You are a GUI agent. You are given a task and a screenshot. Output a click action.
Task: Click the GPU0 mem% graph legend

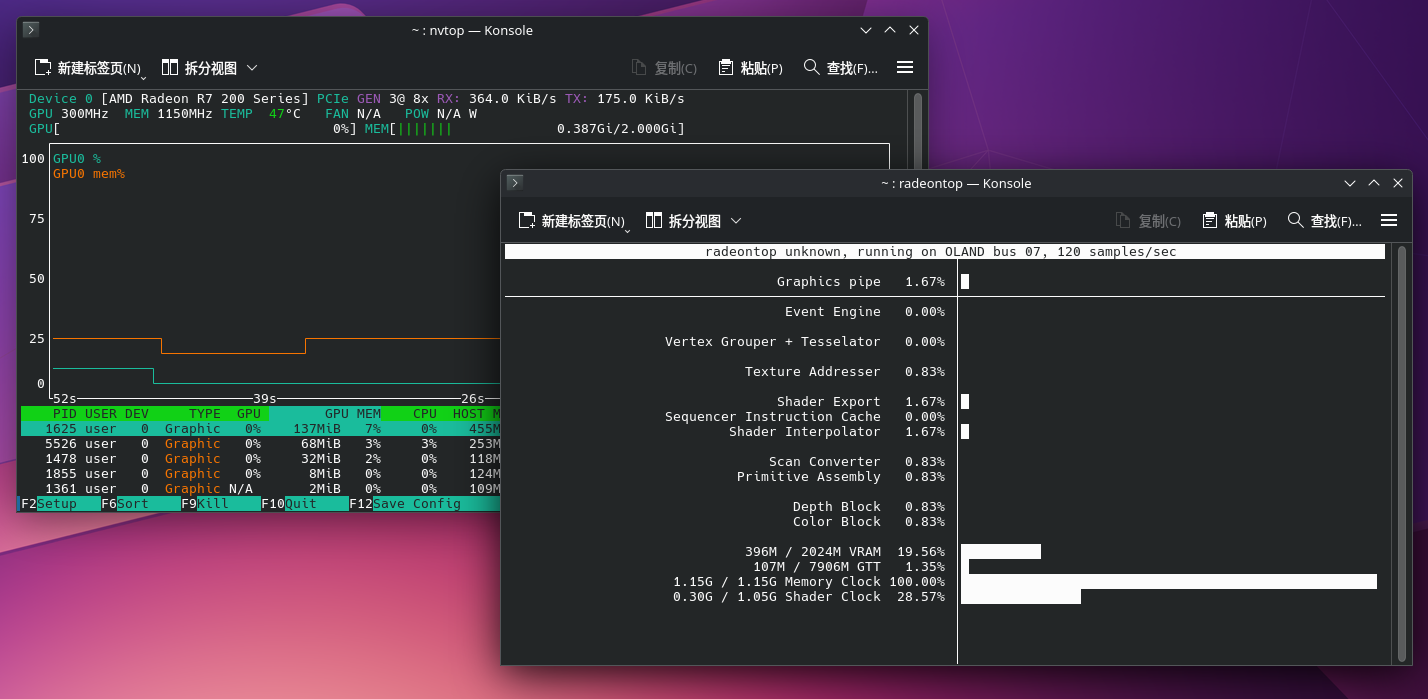click(x=89, y=174)
